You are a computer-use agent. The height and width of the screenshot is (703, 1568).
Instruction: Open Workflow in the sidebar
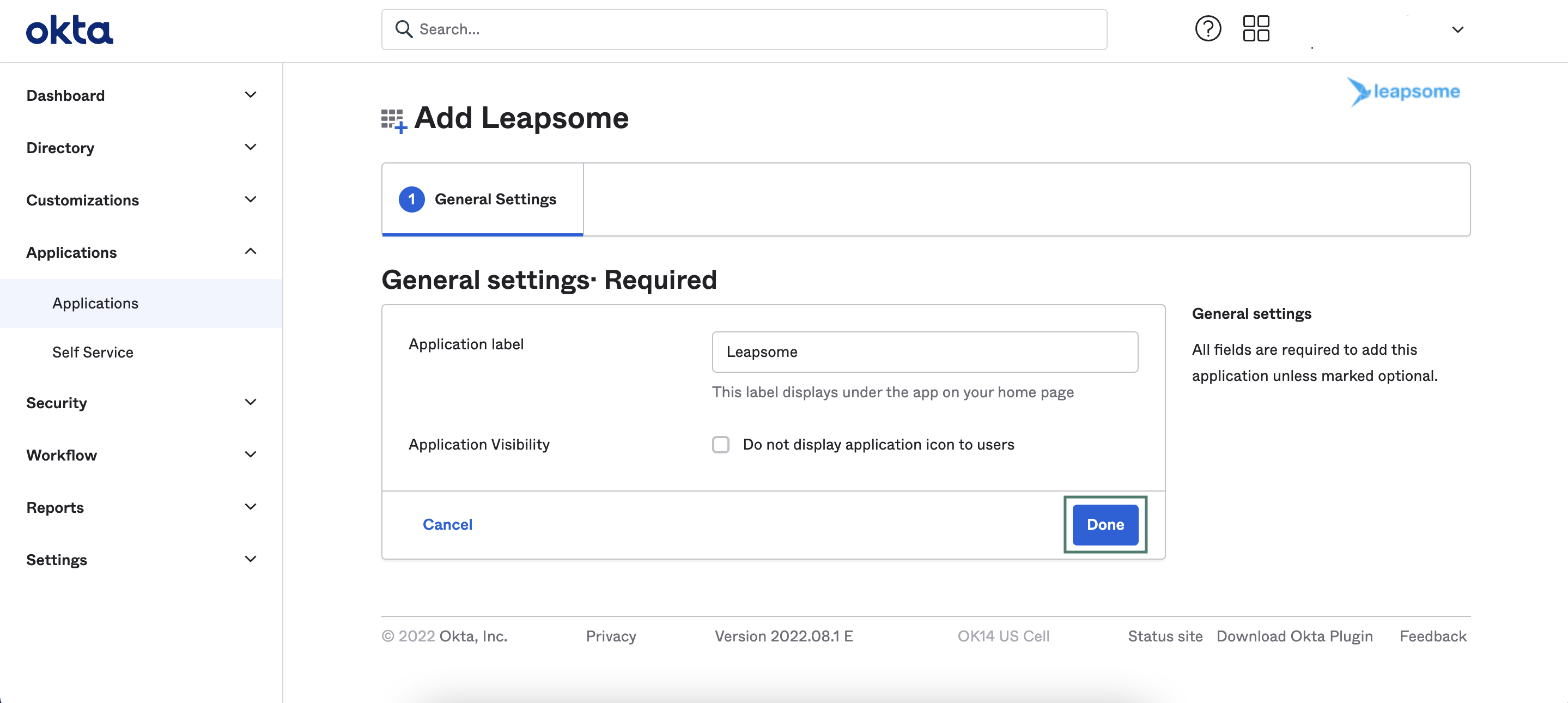click(62, 455)
